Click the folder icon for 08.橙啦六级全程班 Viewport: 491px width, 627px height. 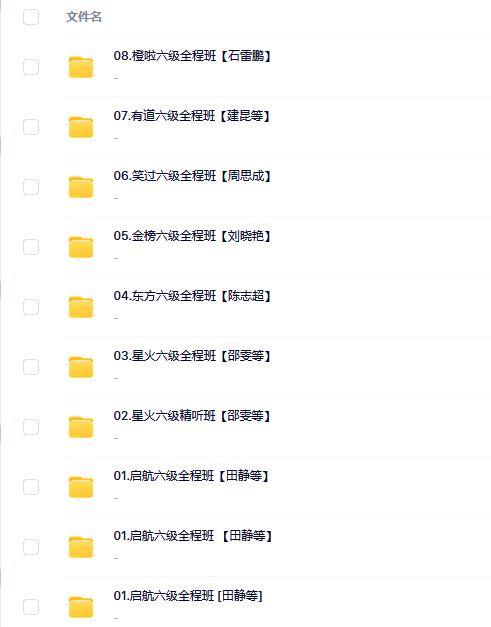tap(81, 67)
